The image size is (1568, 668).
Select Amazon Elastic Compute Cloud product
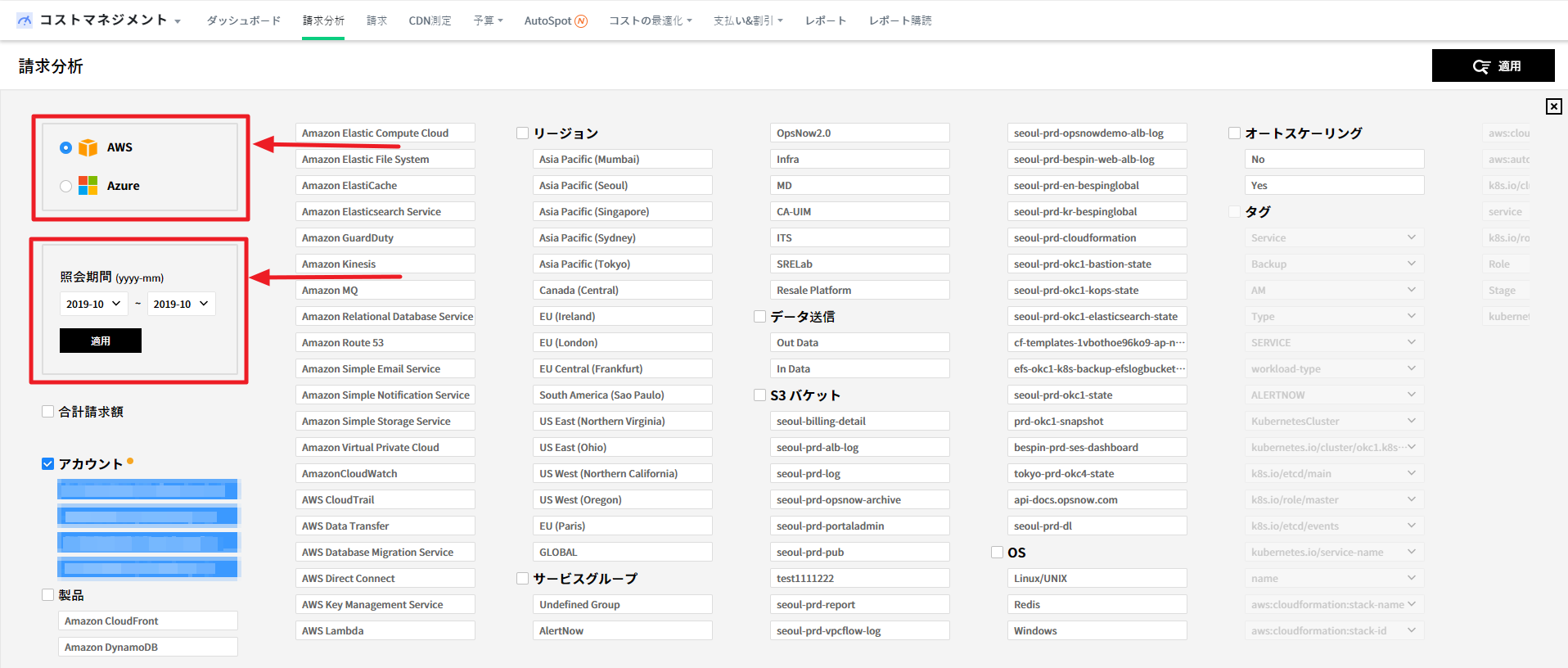tap(385, 133)
